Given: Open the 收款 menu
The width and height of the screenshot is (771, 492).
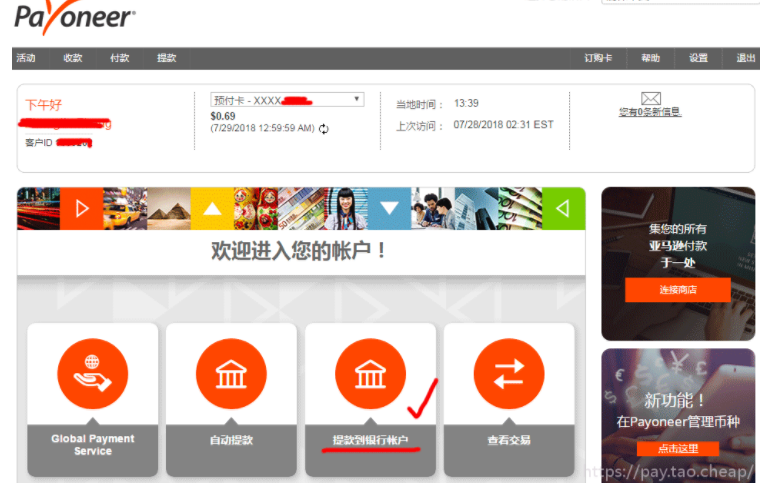Looking at the screenshot, I should (73, 58).
